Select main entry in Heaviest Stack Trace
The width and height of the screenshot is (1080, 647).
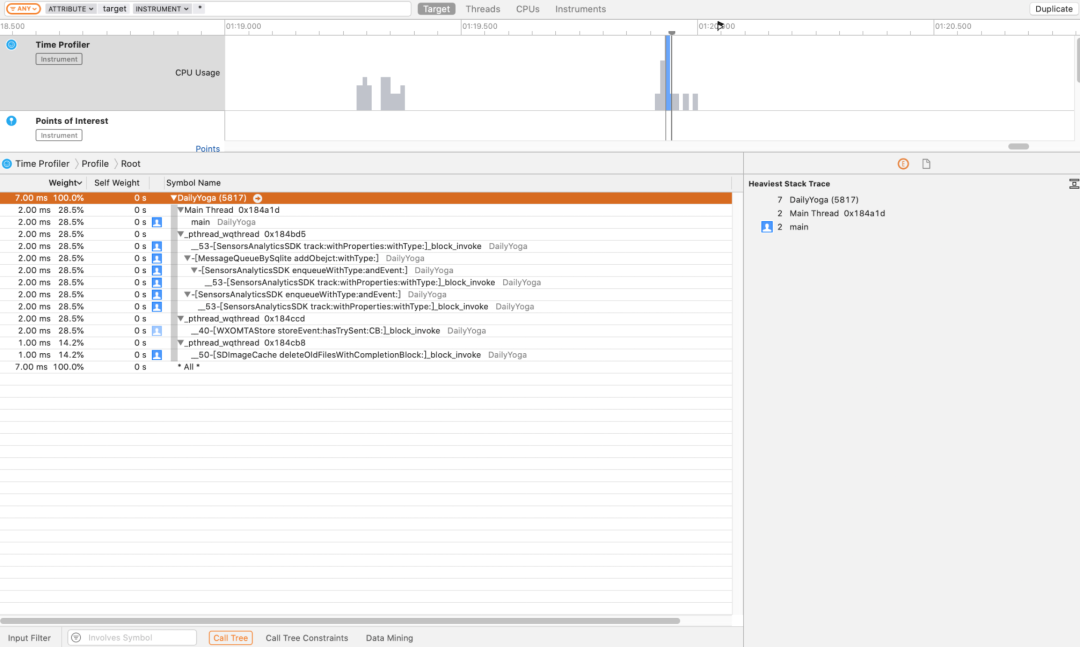tap(799, 227)
